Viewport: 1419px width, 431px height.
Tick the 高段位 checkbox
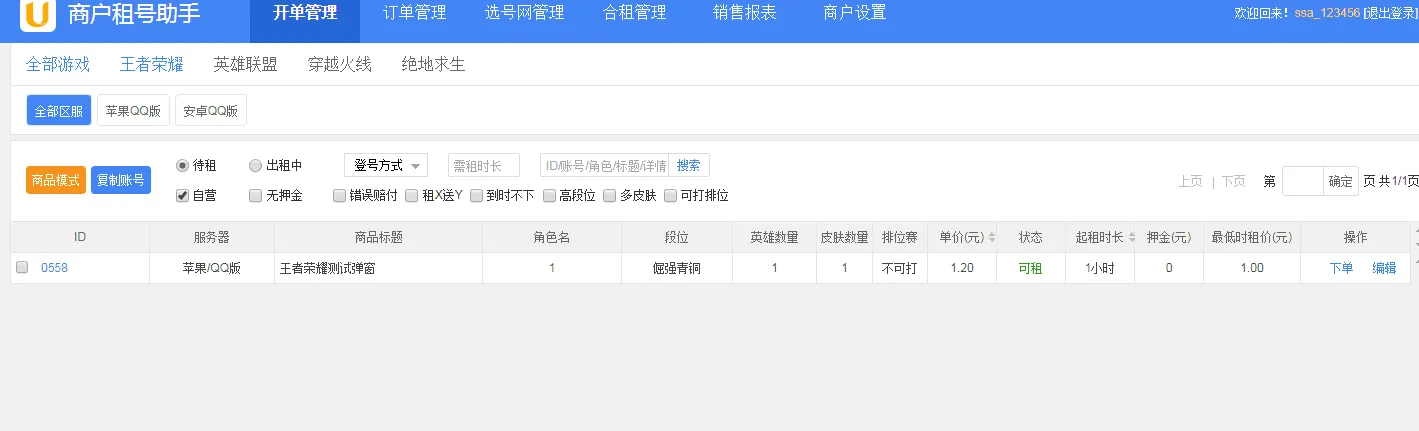pos(549,196)
